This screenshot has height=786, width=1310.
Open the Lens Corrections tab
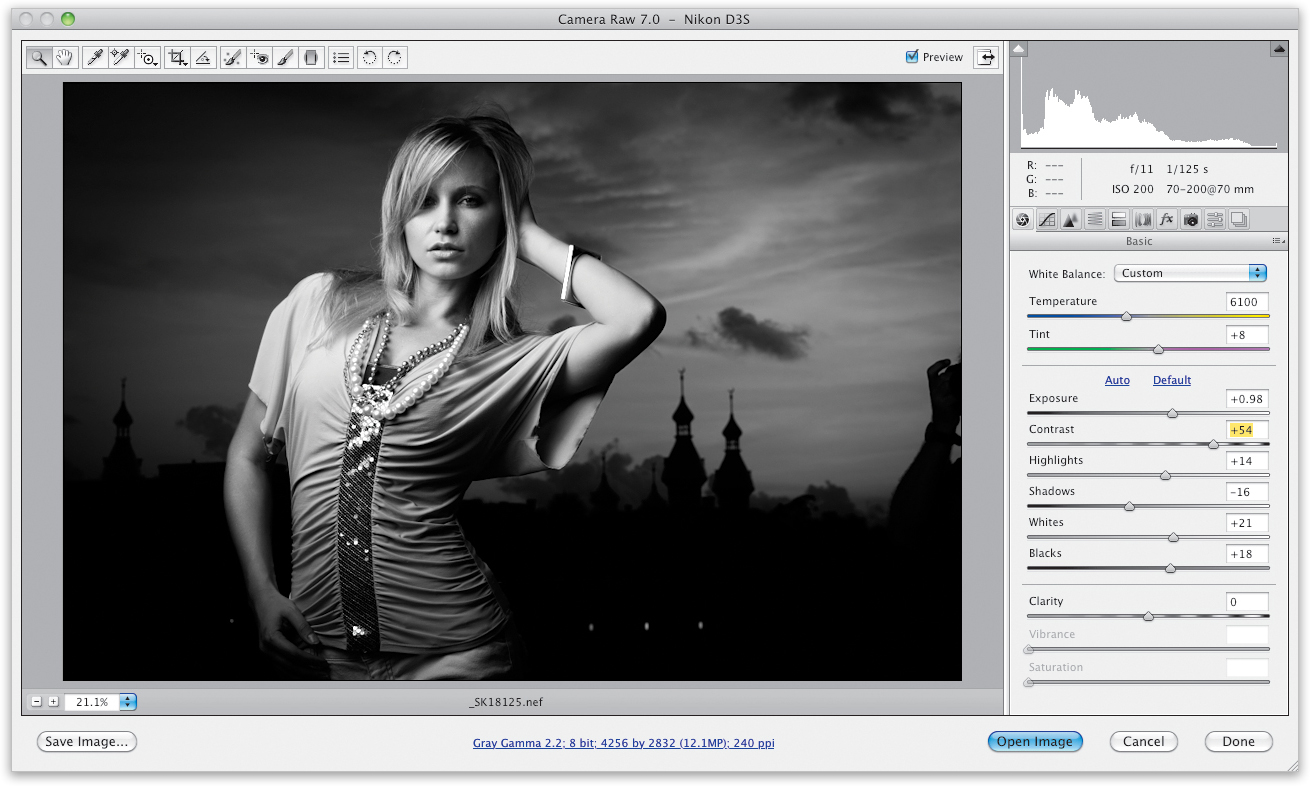[x=1143, y=220]
